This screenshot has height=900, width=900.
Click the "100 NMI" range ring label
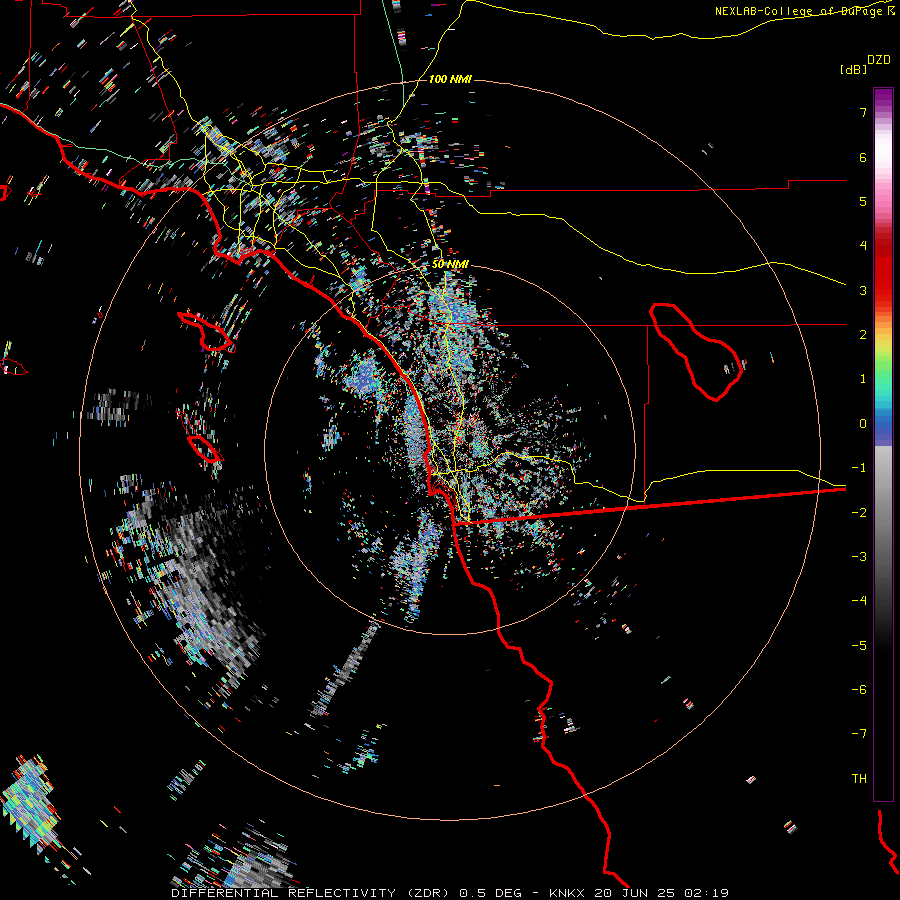[x=450, y=79]
